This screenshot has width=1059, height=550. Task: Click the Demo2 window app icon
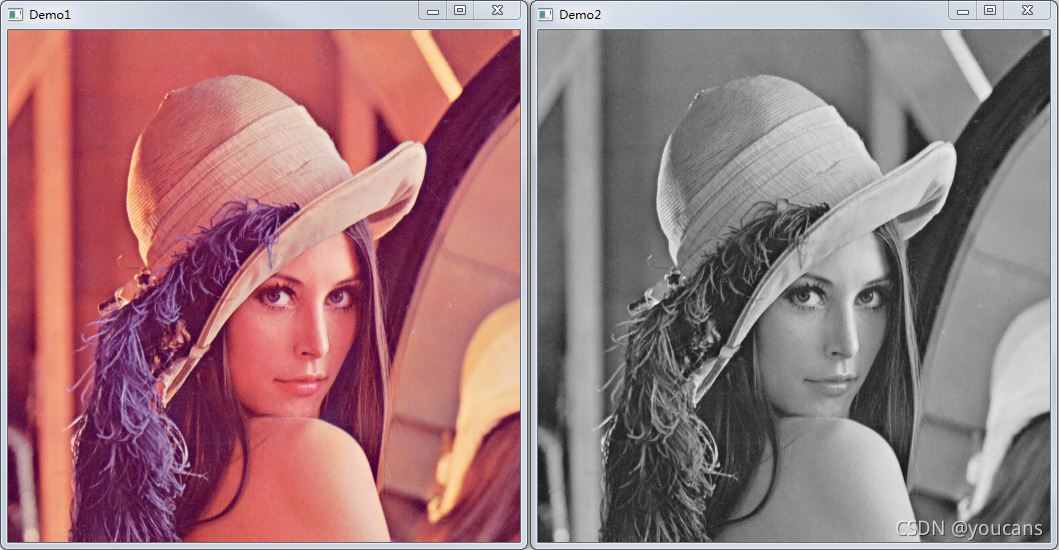coord(546,14)
